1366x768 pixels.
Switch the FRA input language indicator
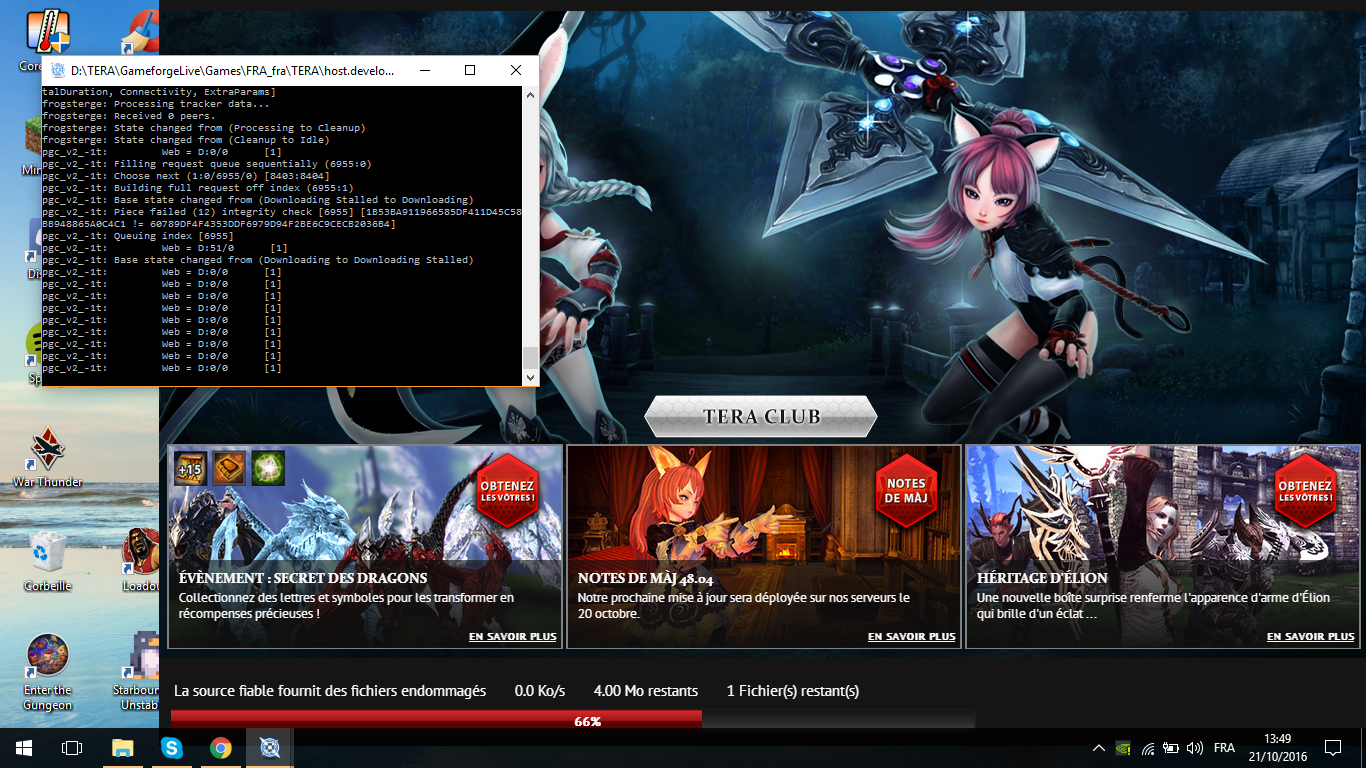pos(1224,748)
